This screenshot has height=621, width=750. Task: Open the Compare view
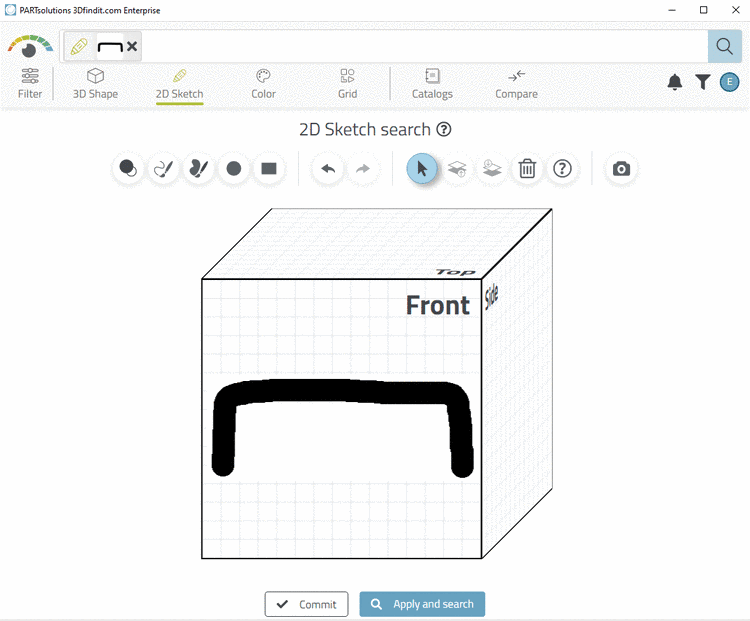[x=517, y=83]
